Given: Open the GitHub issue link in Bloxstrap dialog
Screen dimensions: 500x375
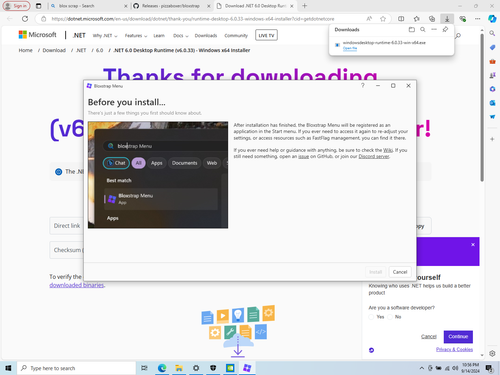Looking at the screenshot, I should (303, 156).
